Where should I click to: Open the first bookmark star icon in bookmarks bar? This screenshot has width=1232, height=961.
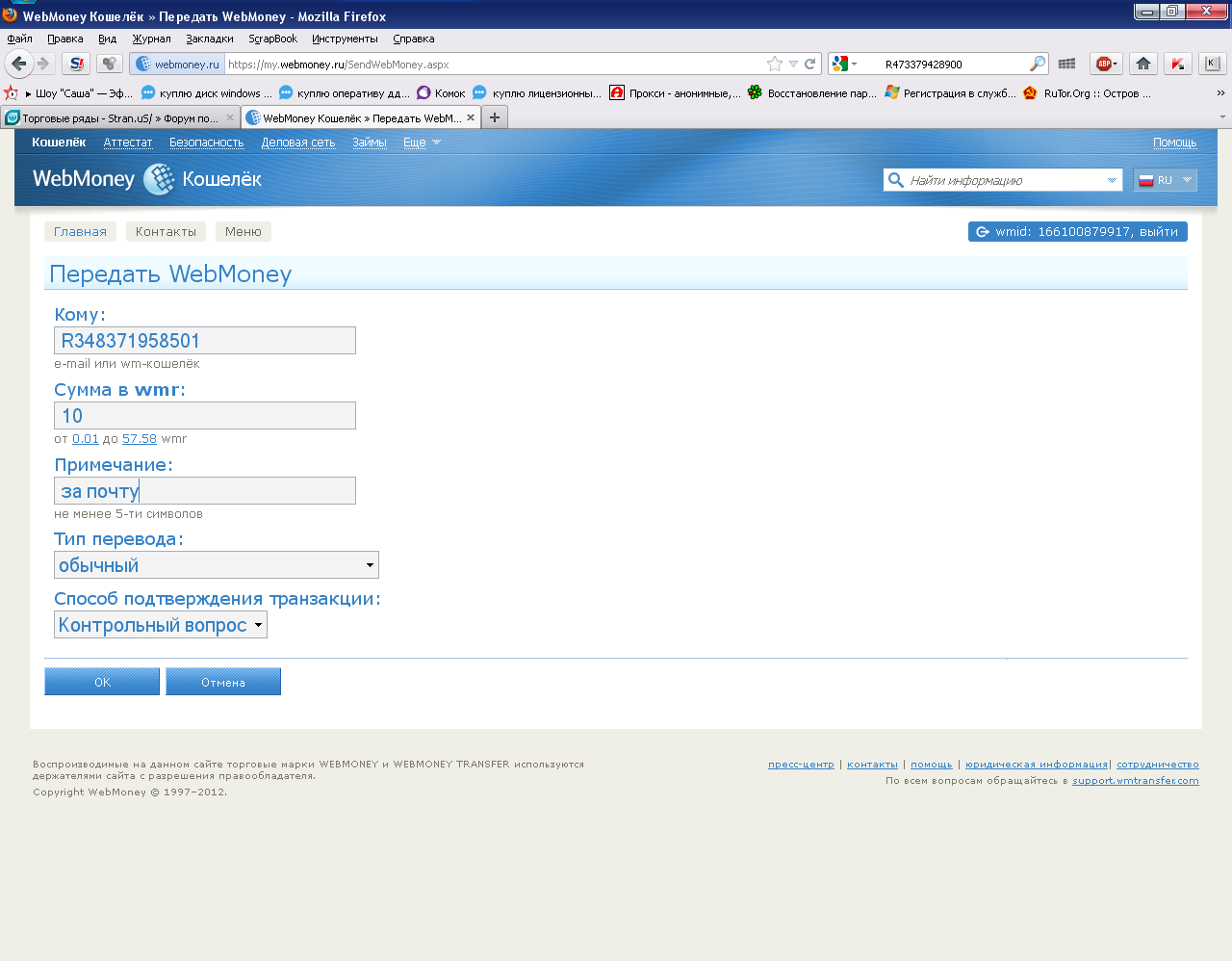(11, 93)
